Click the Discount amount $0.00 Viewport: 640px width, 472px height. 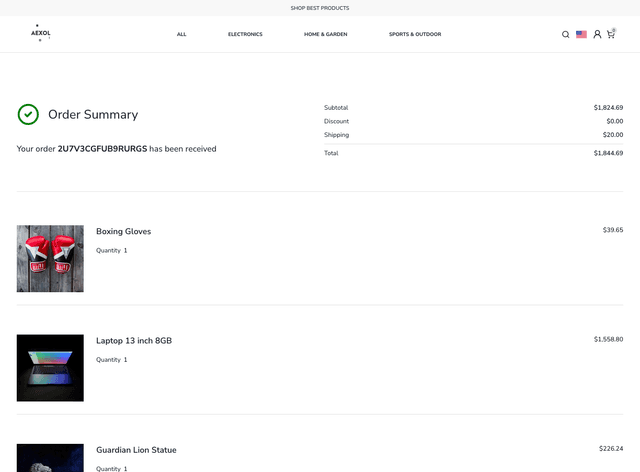[x=615, y=121]
